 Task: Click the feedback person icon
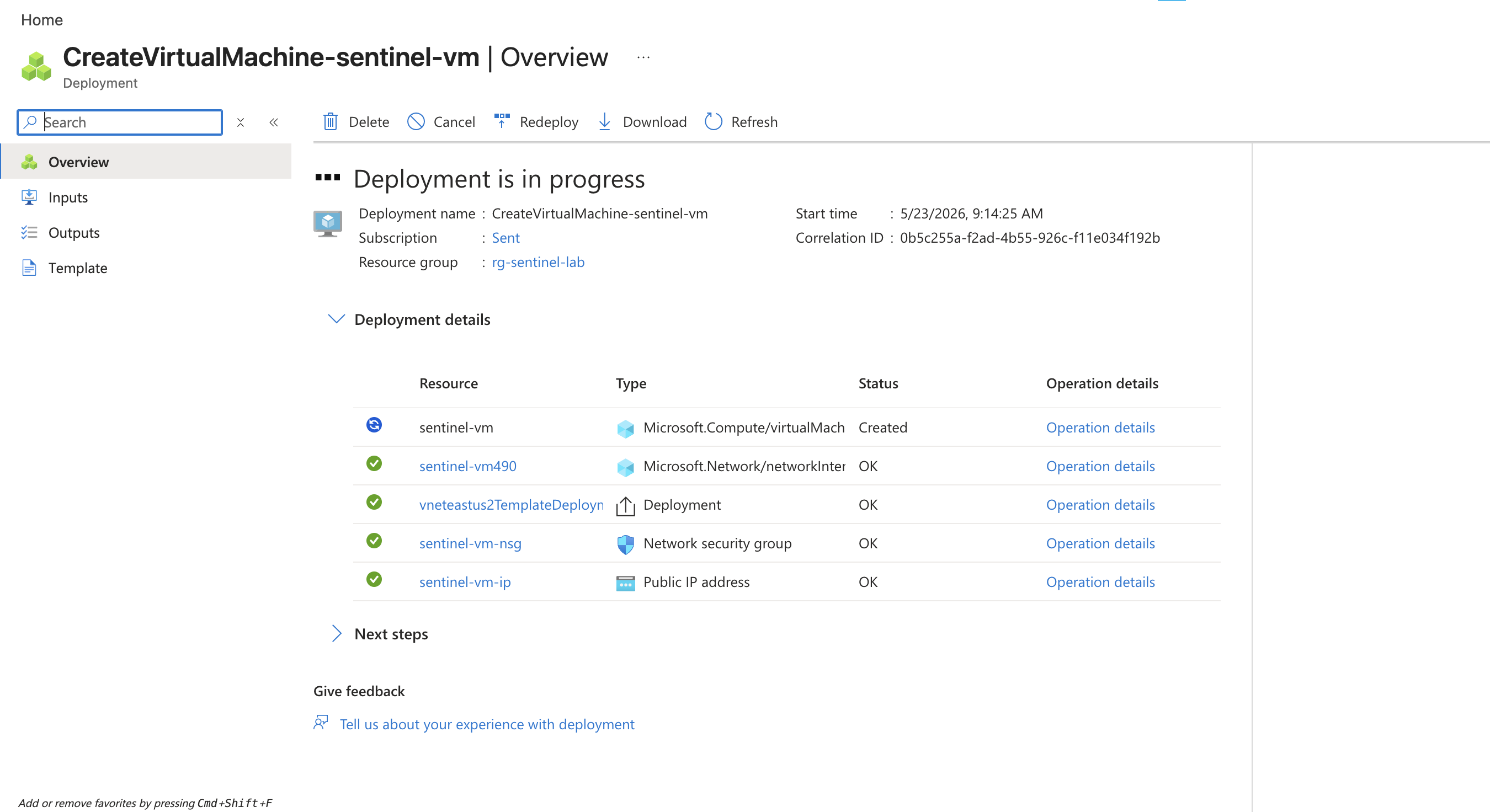coord(321,722)
